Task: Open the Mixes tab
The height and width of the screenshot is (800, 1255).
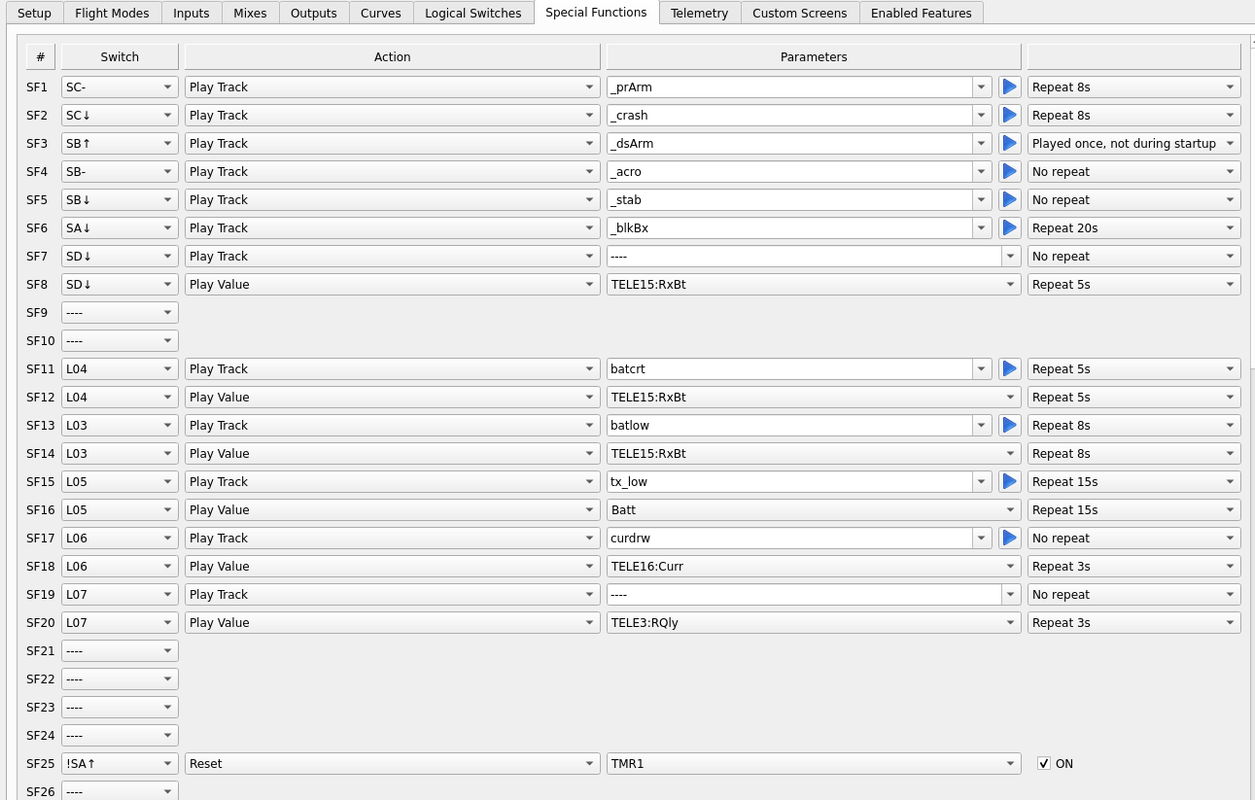Action: pyautogui.click(x=250, y=13)
